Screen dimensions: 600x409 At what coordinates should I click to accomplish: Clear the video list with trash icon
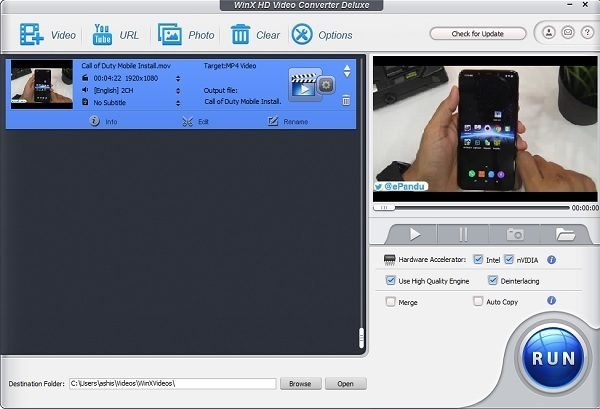point(255,35)
